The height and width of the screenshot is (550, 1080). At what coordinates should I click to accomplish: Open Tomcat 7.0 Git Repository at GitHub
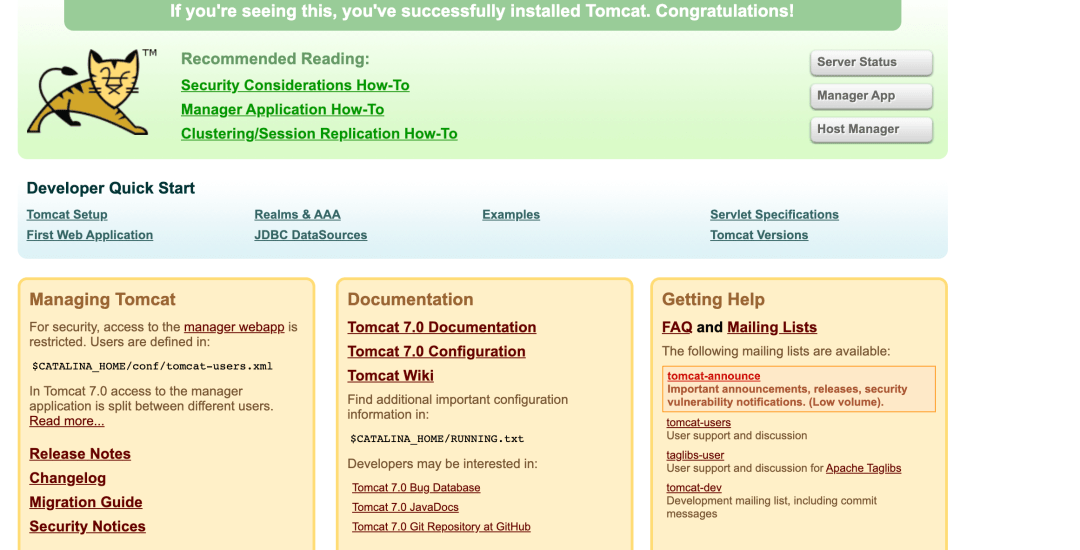pyautogui.click(x=441, y=527)
